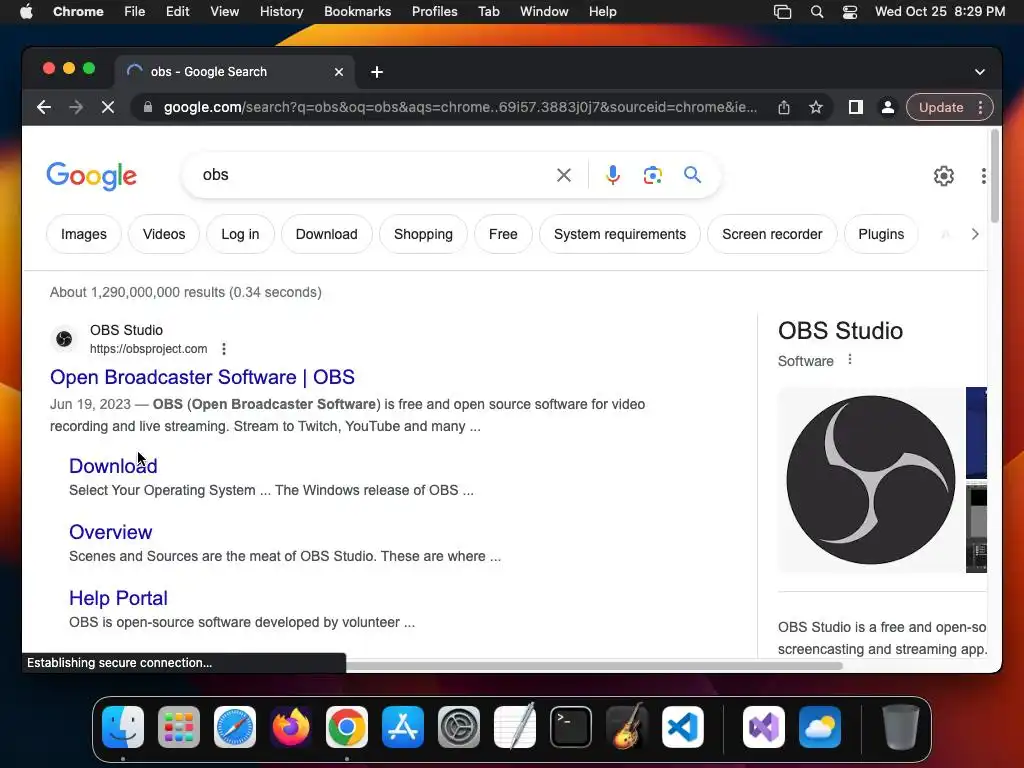Click the address bar URL
Screen dimensions: 1024x768
pyautogui.click(x=460, y=107)
